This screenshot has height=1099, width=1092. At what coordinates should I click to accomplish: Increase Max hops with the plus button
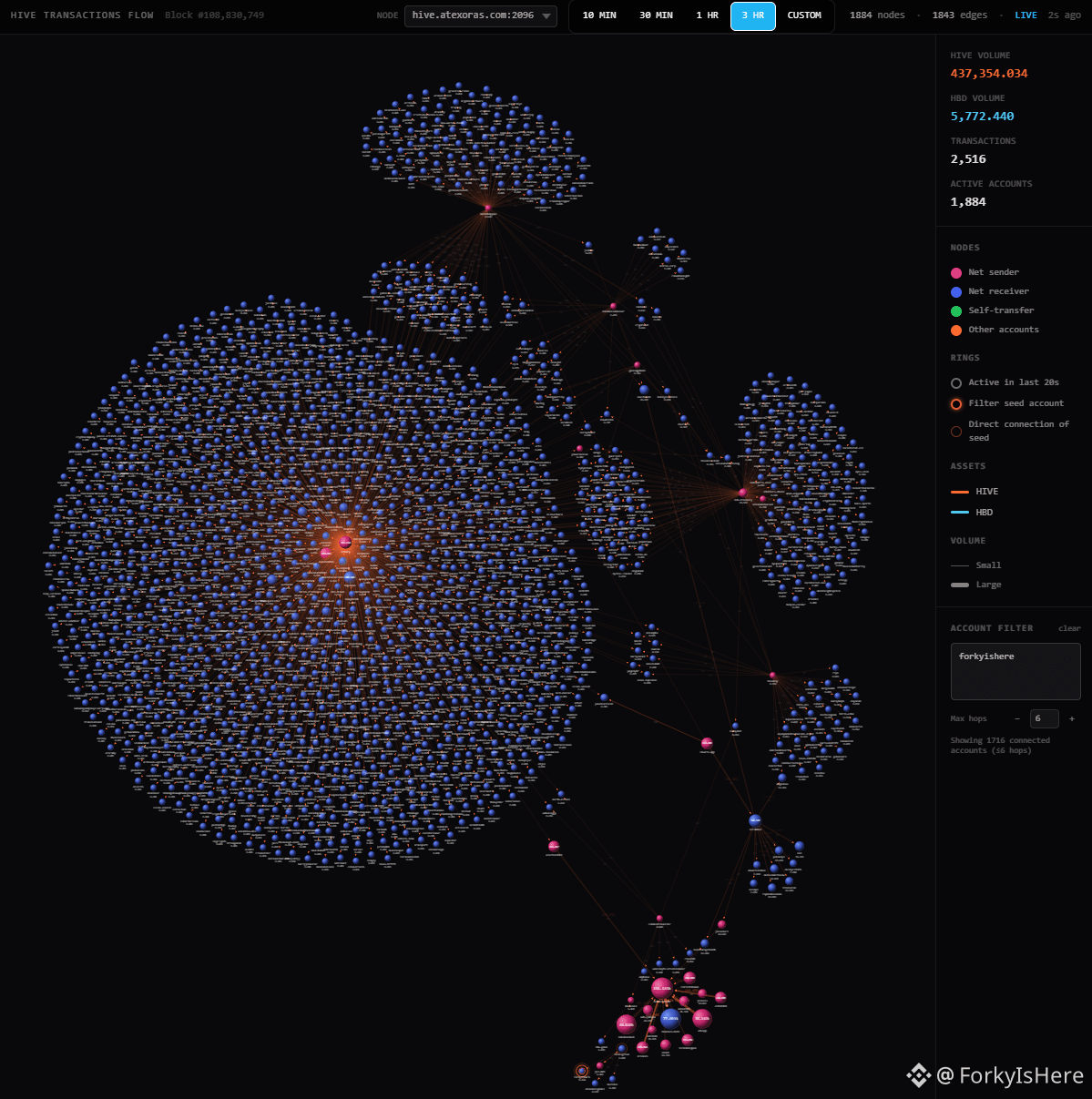1071,718
